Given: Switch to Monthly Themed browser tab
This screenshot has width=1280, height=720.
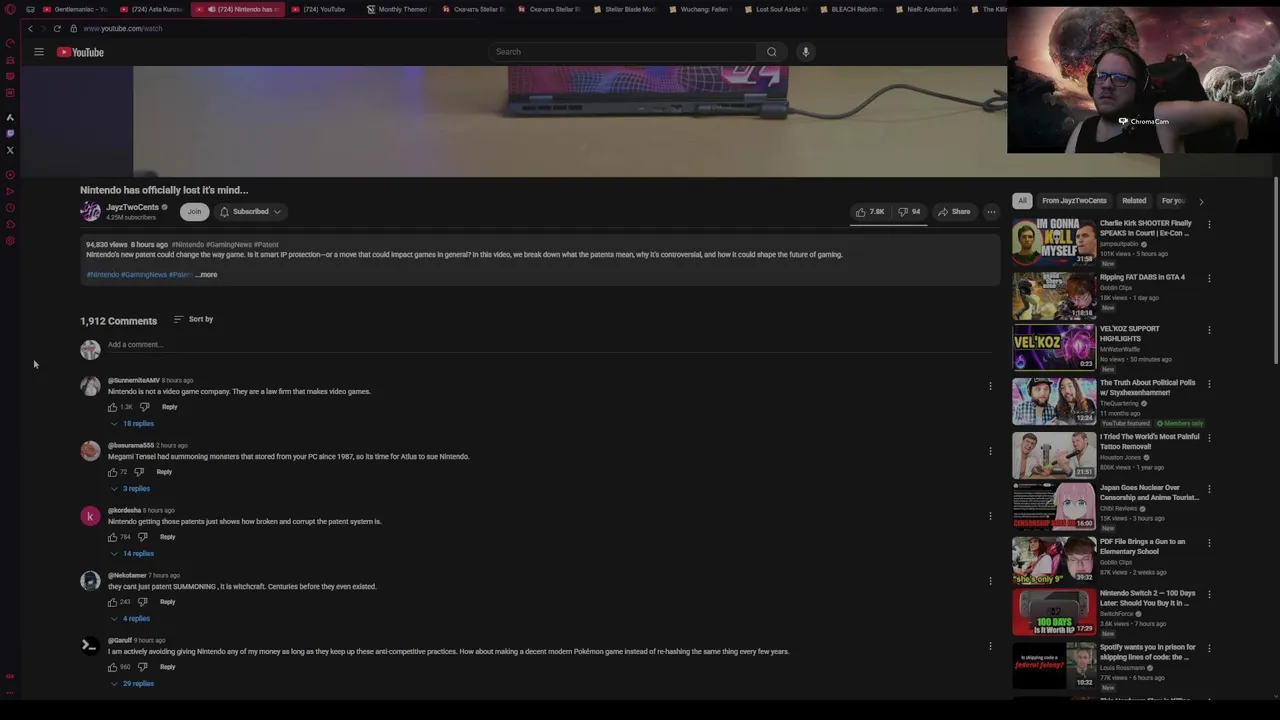Looking at the screenshot, I should tap(397, 9).
